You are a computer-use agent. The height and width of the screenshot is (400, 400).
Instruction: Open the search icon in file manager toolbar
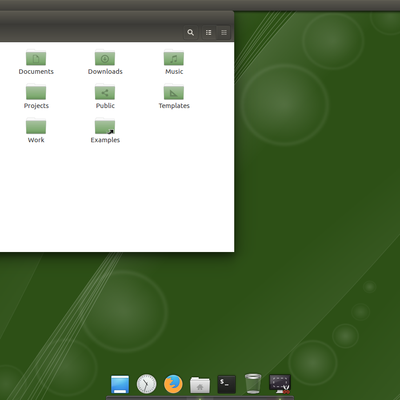191,32
